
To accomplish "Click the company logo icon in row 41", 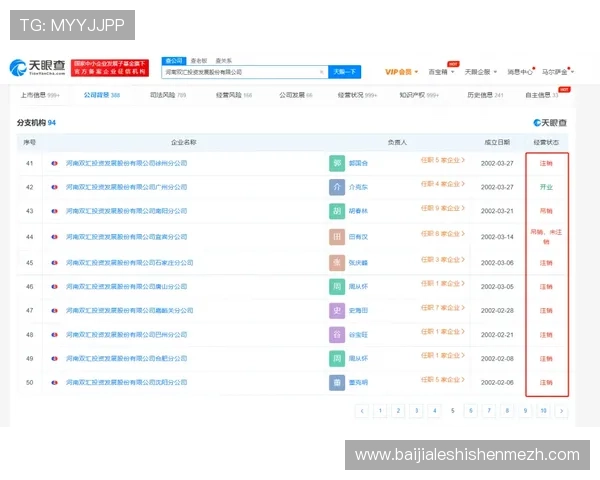I will (54, 163).
